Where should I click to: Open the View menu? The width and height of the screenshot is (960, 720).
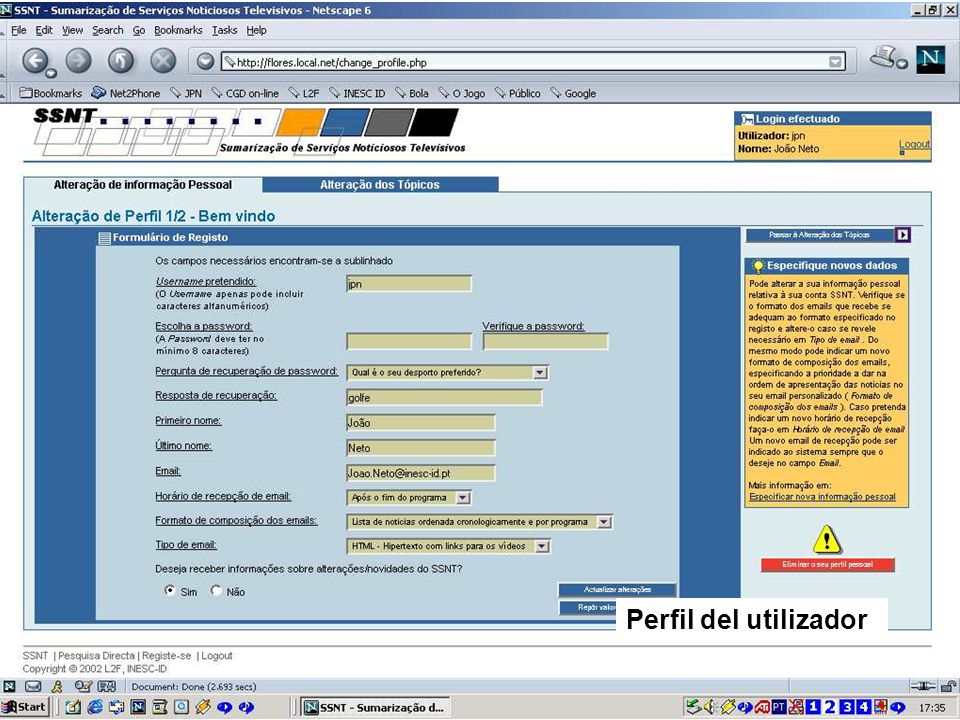(x=72, y=30)
